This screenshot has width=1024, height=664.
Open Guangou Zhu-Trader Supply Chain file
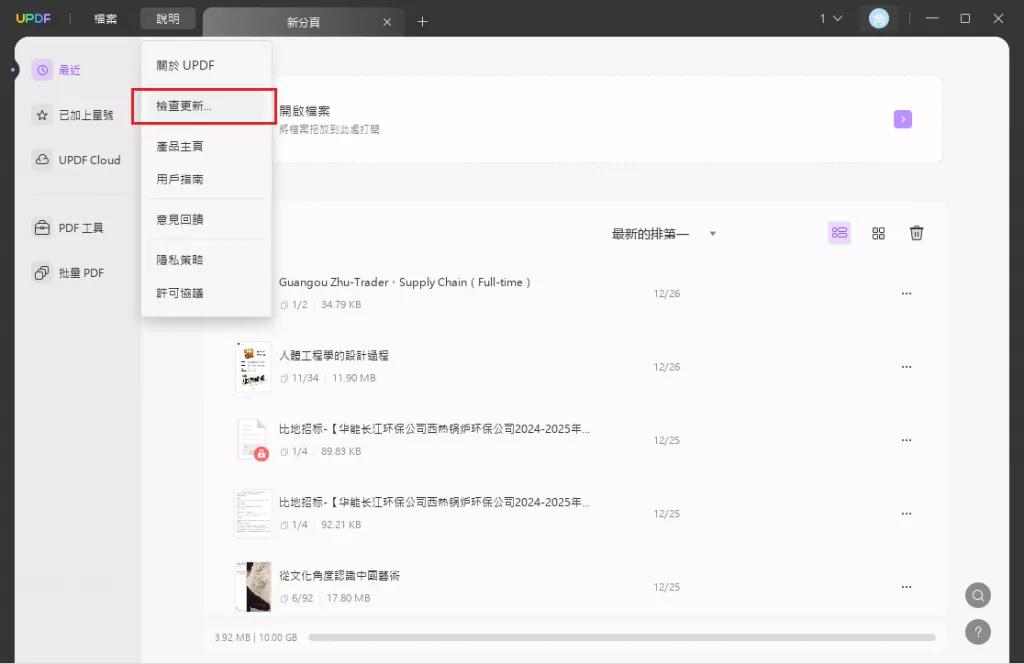[405, 283]
